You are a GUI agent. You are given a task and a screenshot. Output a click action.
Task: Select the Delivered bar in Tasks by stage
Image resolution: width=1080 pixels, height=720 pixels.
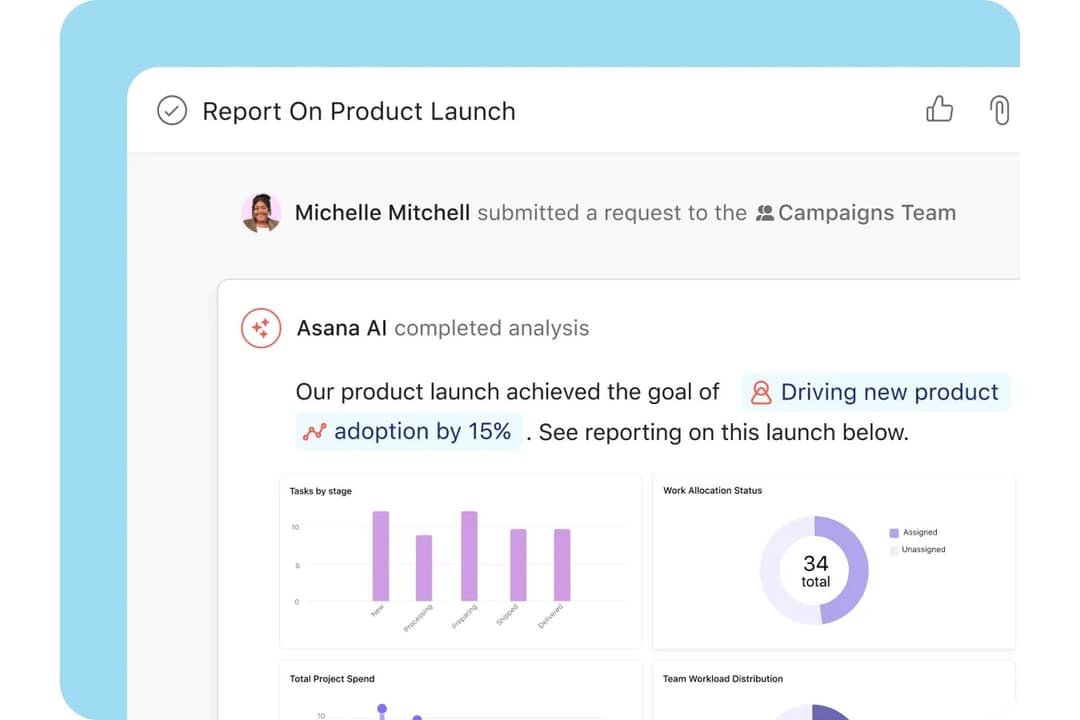pos(562,565)
